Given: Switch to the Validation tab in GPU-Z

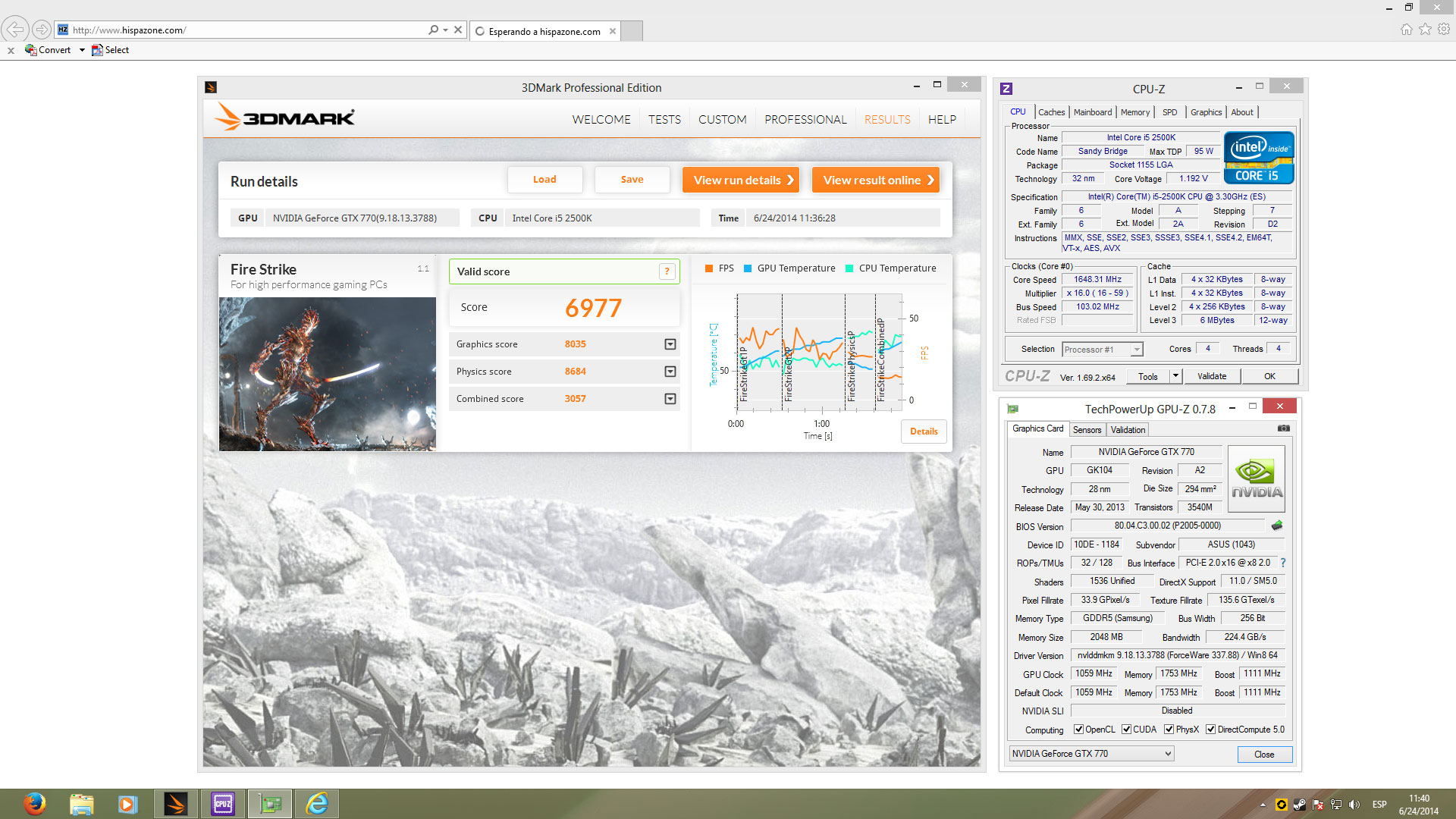Looking at the screenshot, I should click(1128, 430).
